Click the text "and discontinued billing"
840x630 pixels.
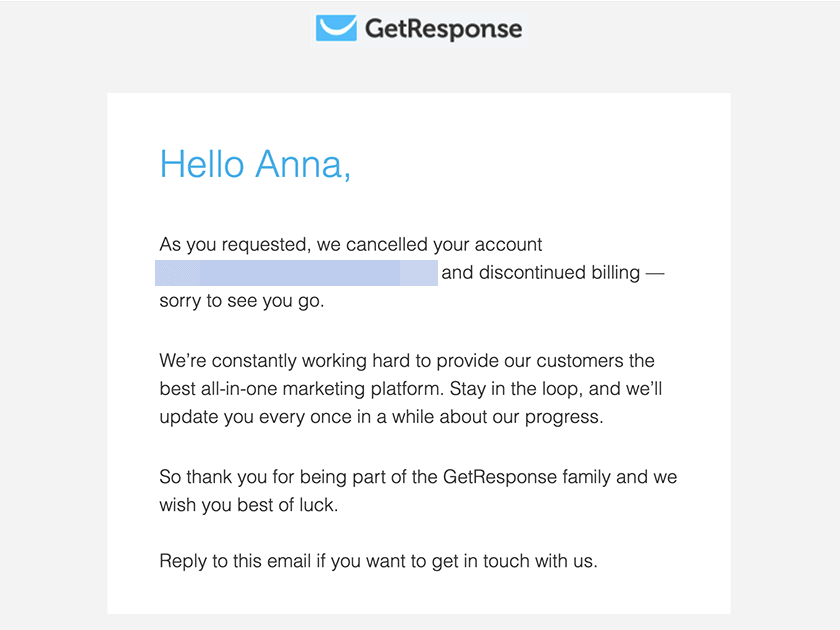[541, 273]
